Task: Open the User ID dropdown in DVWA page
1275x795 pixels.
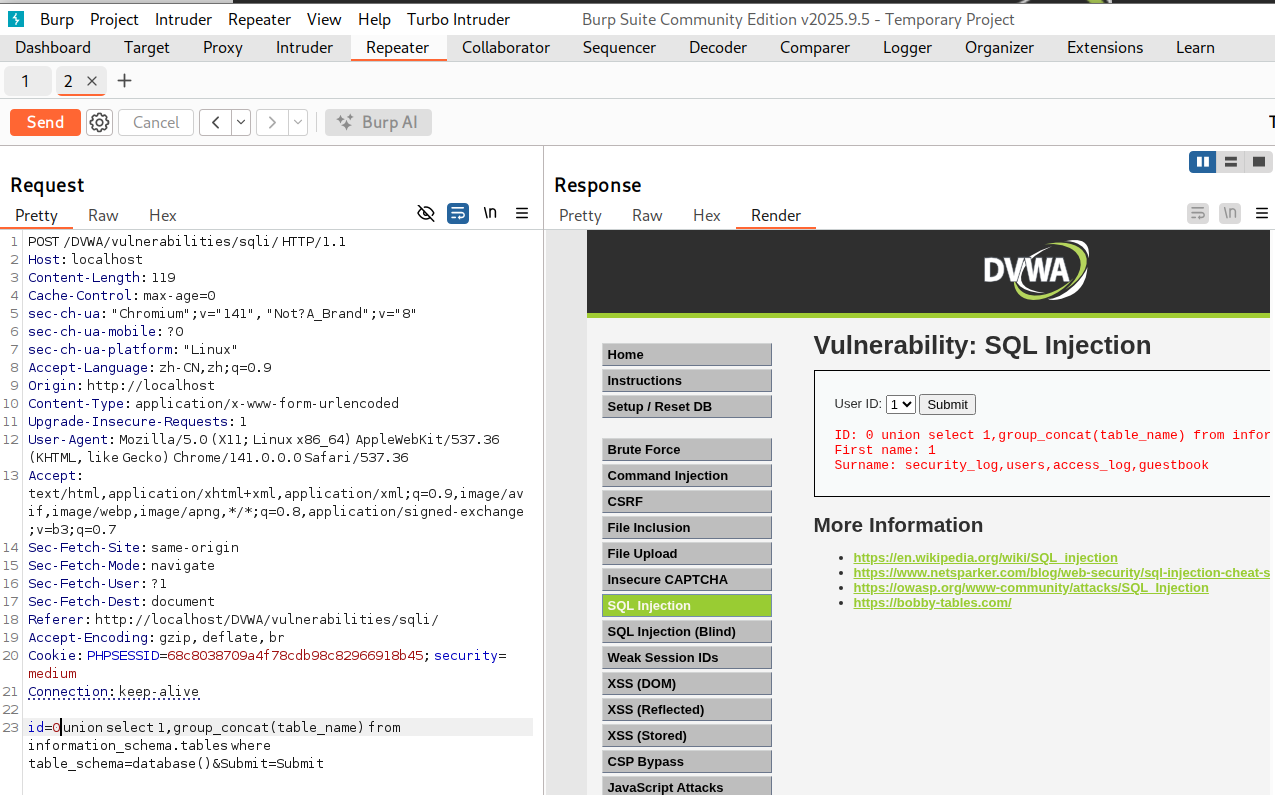Action: coord(901,404)
